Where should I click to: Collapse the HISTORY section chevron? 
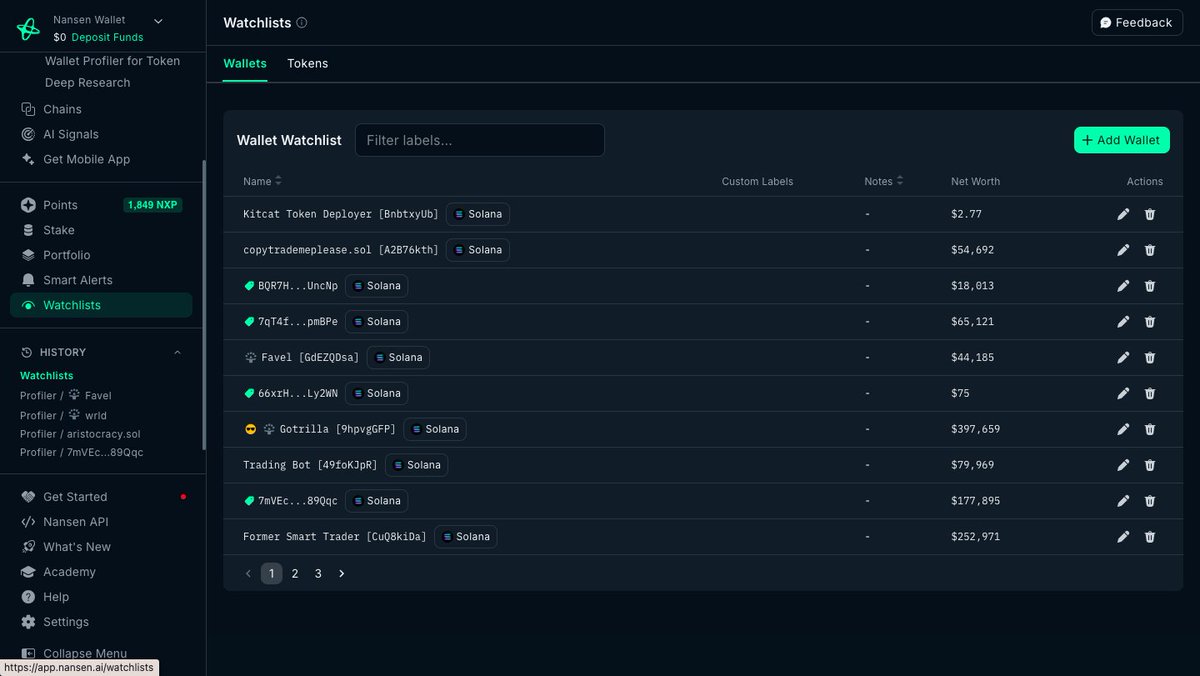(x=177, y=352)
